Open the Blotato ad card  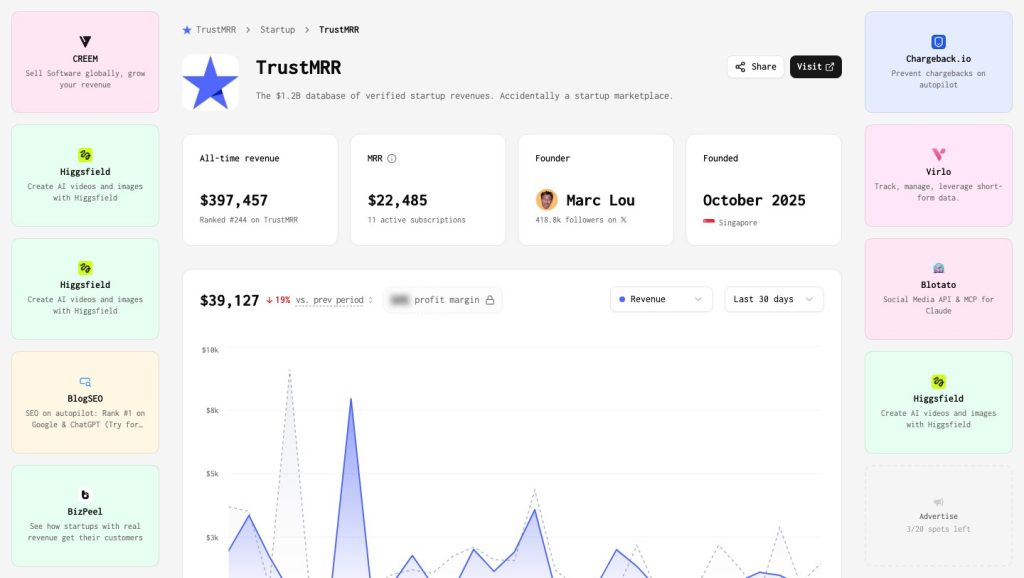tap(938, 289)
